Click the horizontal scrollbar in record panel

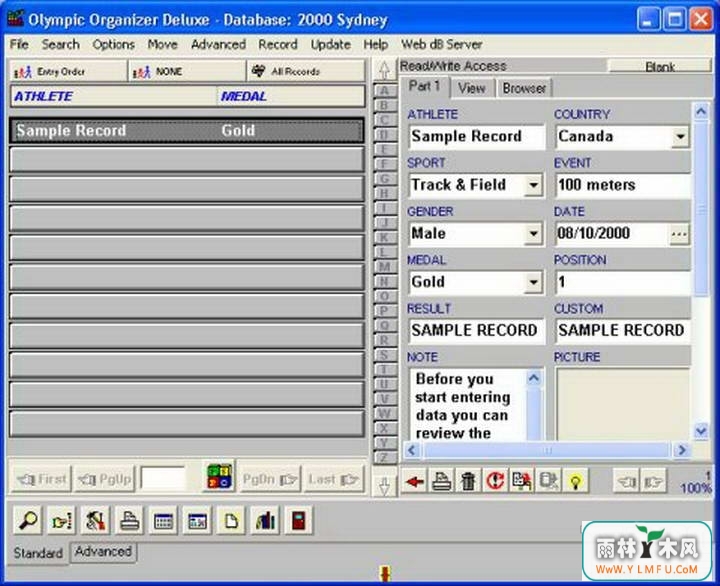pos(547,450)
